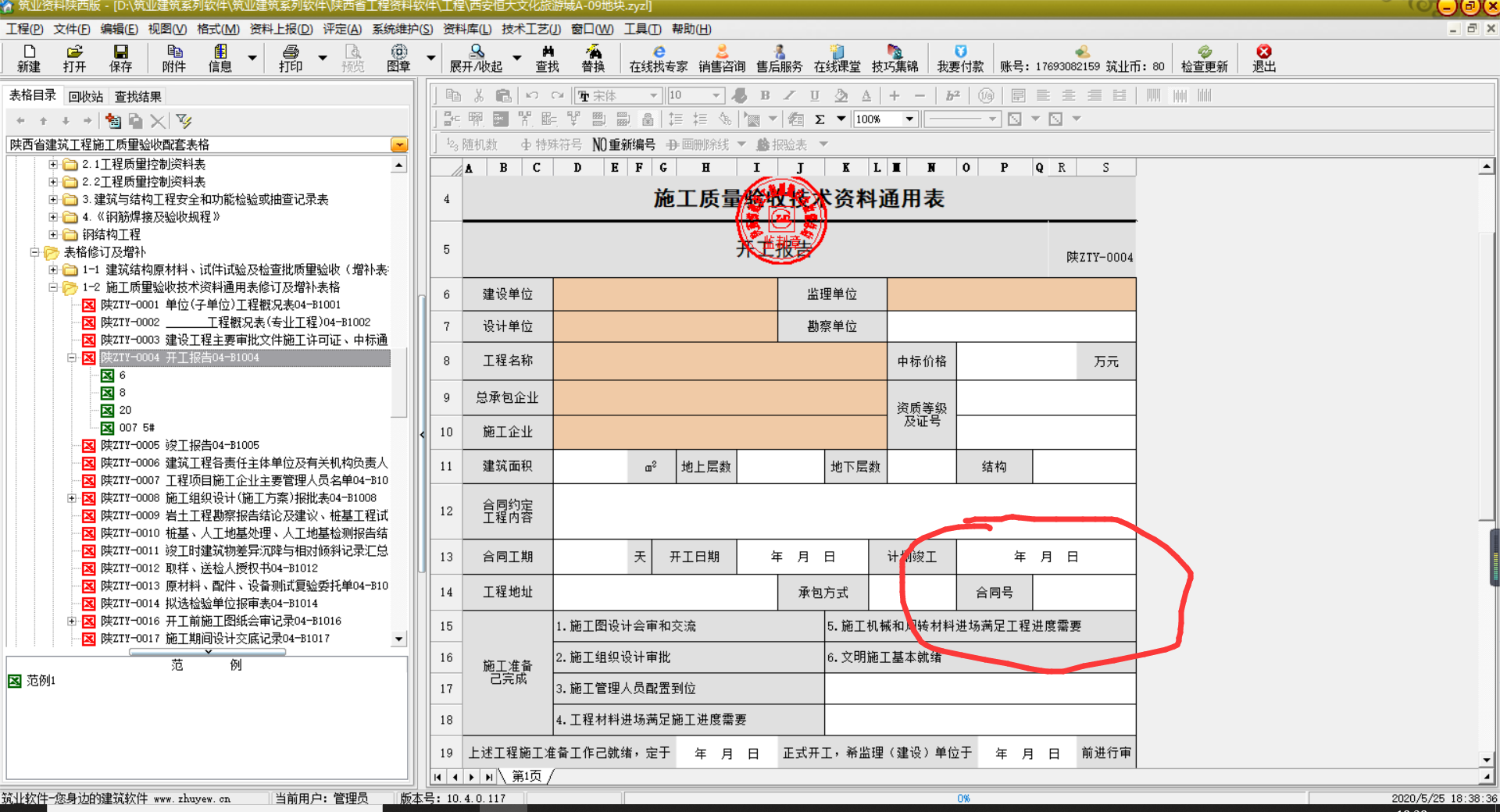Click the sheet vertical scrollbar up arrow
Screen dimensions: 1500x812
[x=1486, y=167]
